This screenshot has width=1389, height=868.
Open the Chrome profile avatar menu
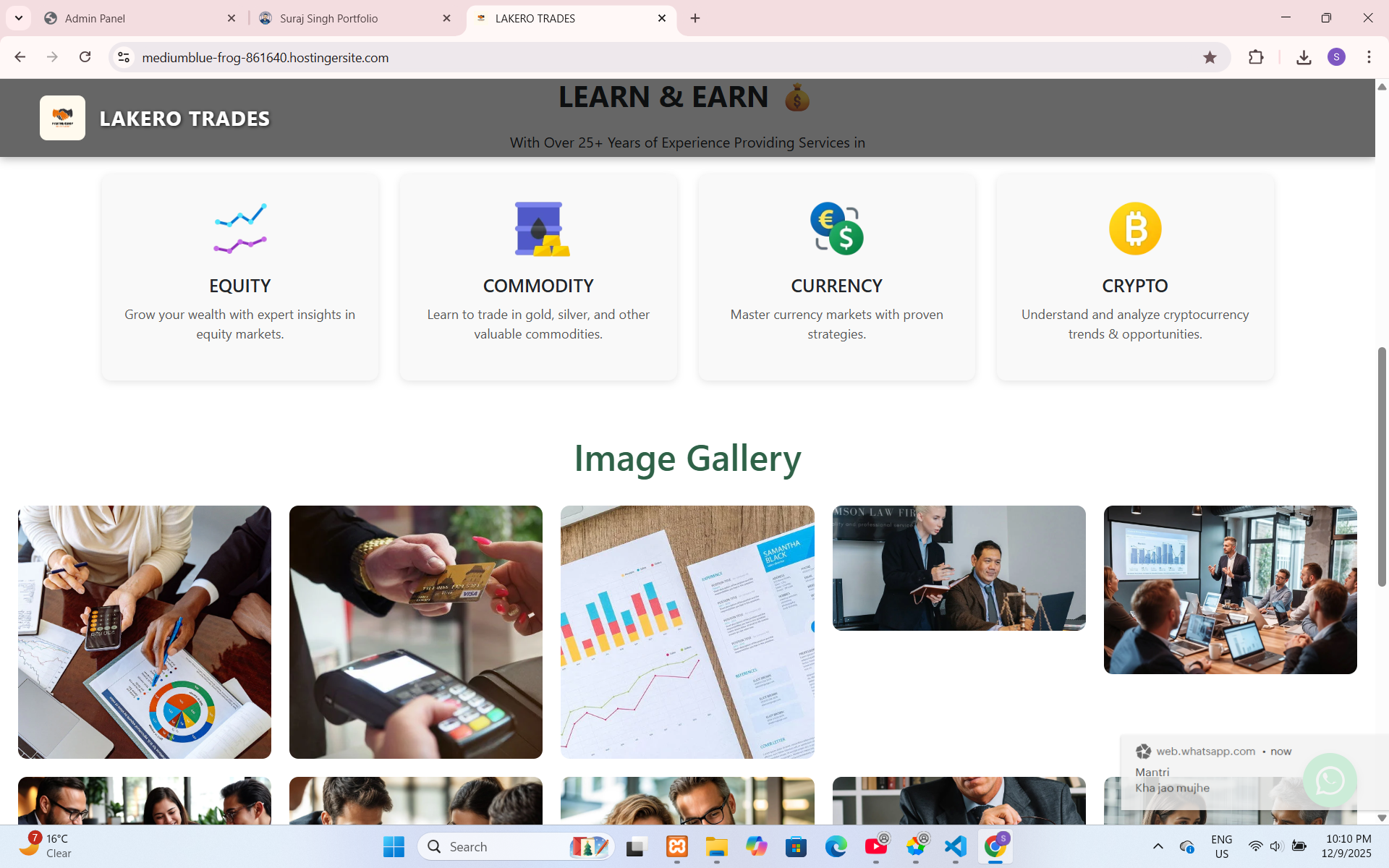[x=1337, y=57]
